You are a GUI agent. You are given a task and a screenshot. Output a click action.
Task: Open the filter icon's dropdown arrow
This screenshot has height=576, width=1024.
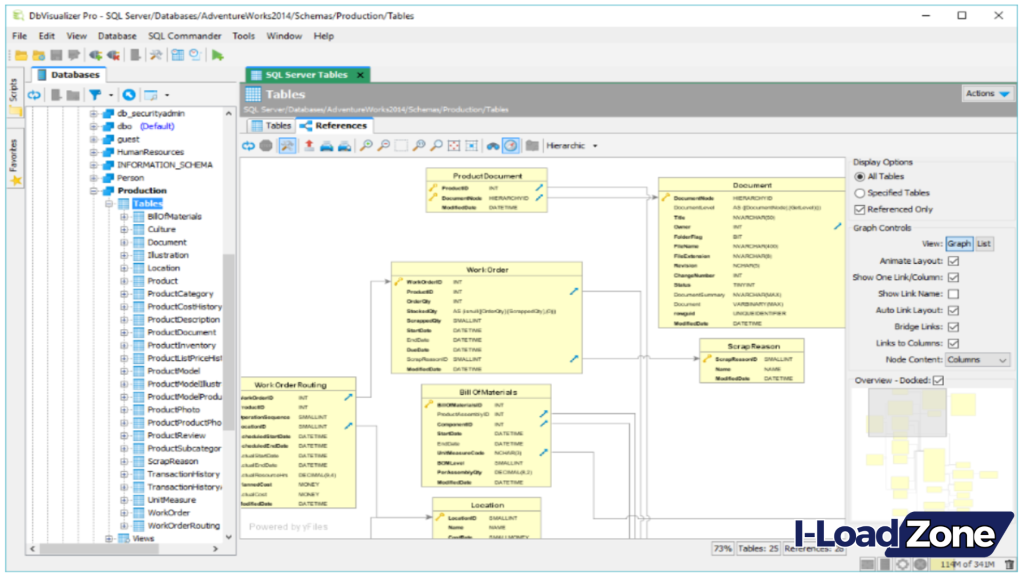[110, 95]
